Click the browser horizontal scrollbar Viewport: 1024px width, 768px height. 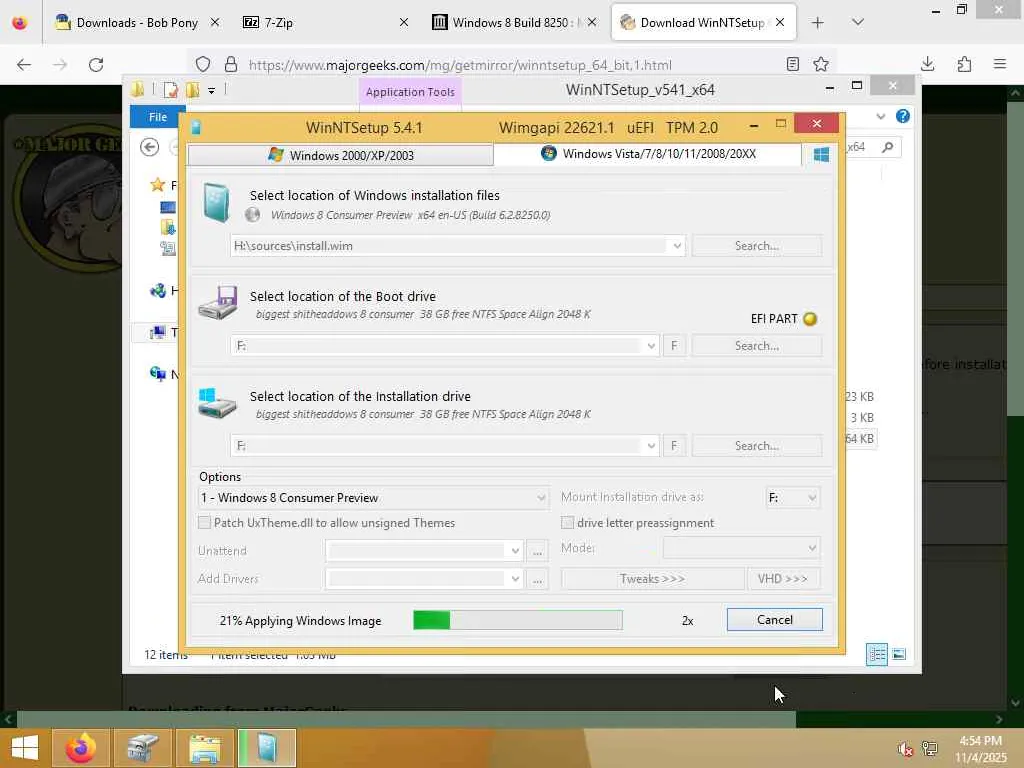[406, 719]
